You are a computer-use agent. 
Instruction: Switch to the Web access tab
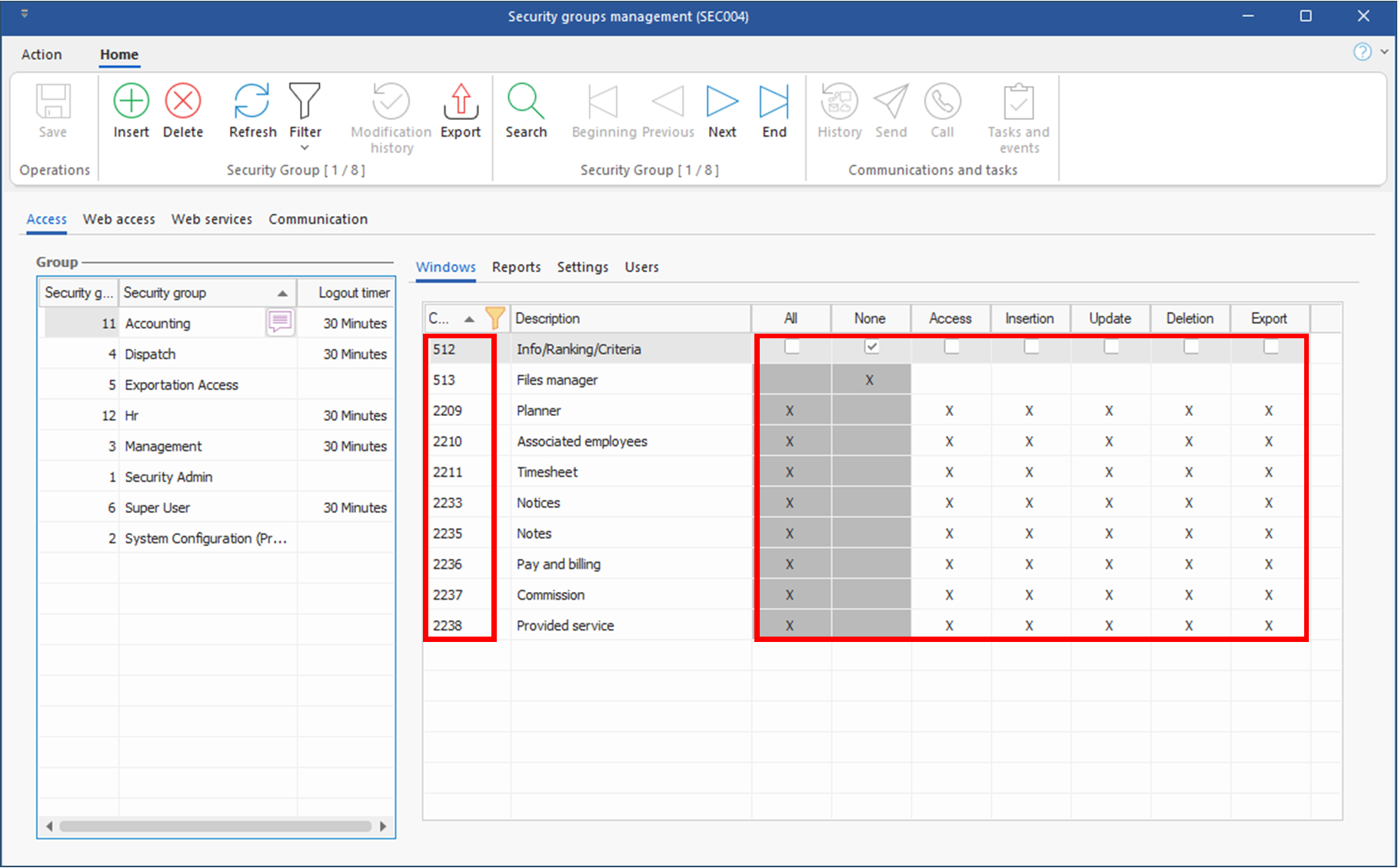[x=119, y=219]
